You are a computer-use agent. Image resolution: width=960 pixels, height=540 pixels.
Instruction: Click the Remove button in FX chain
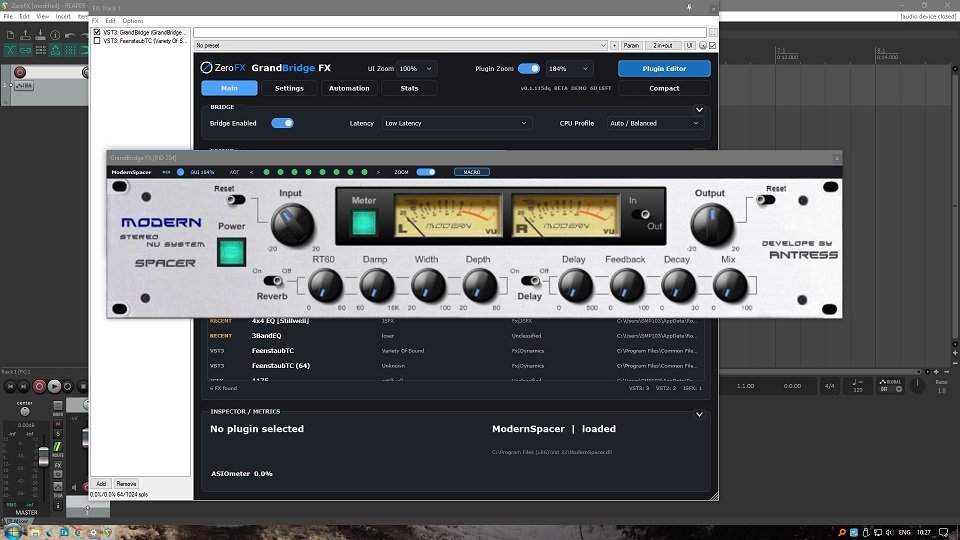click(x=126, y=484)
